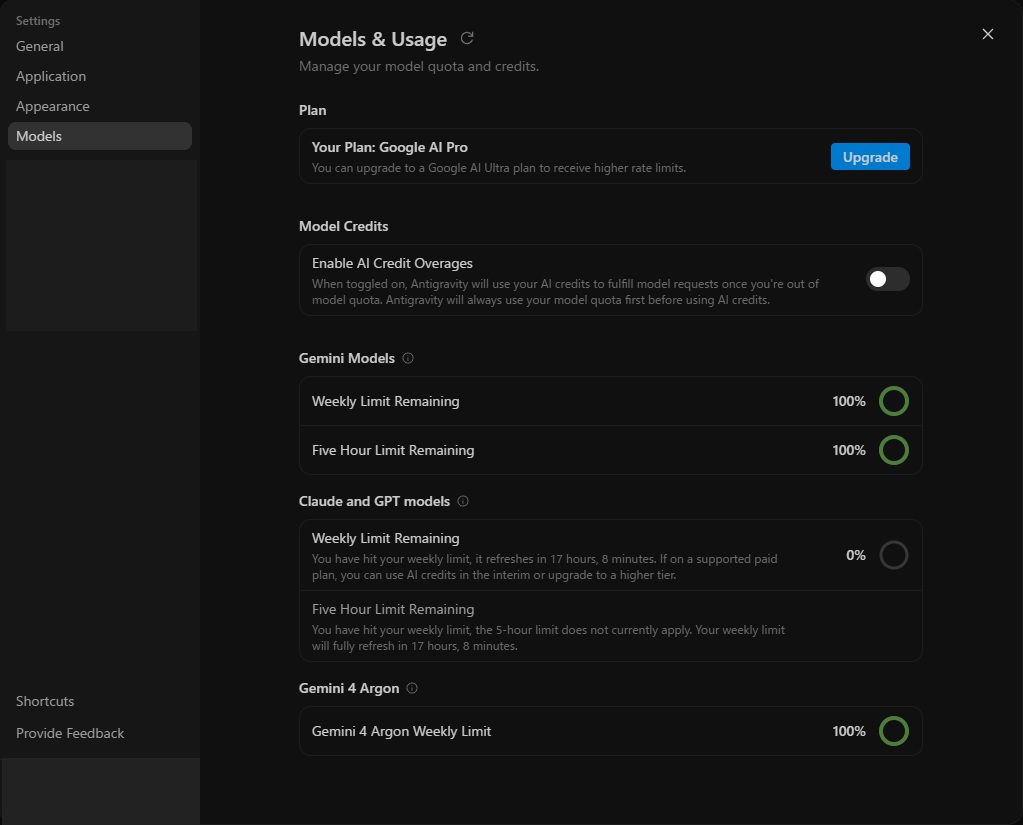The height and width of the screenshot is (825, 1023).
Task: Click the 'Manage your model quota and credits.' subtitle
Action: (x=419, y=67)
